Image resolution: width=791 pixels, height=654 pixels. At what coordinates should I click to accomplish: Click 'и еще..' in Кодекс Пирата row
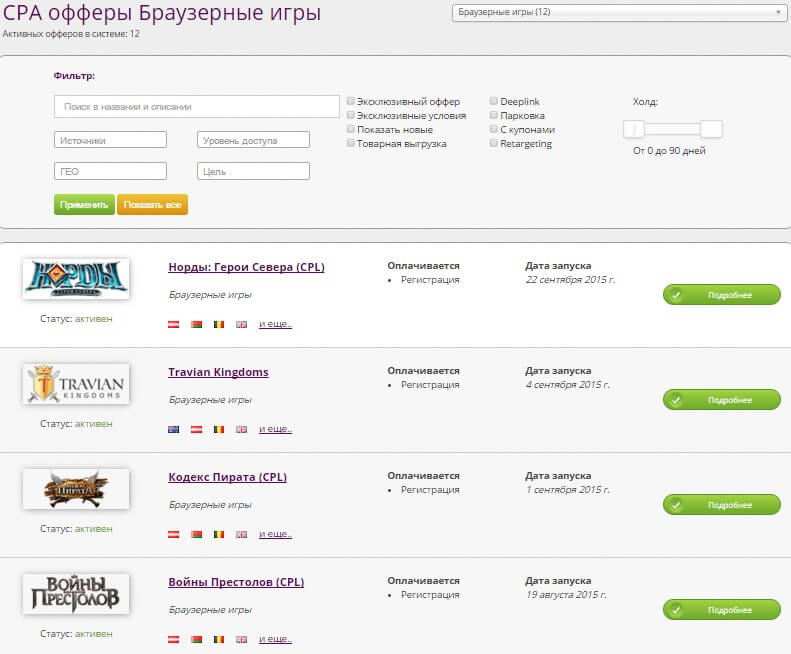(x=275, y=534)
